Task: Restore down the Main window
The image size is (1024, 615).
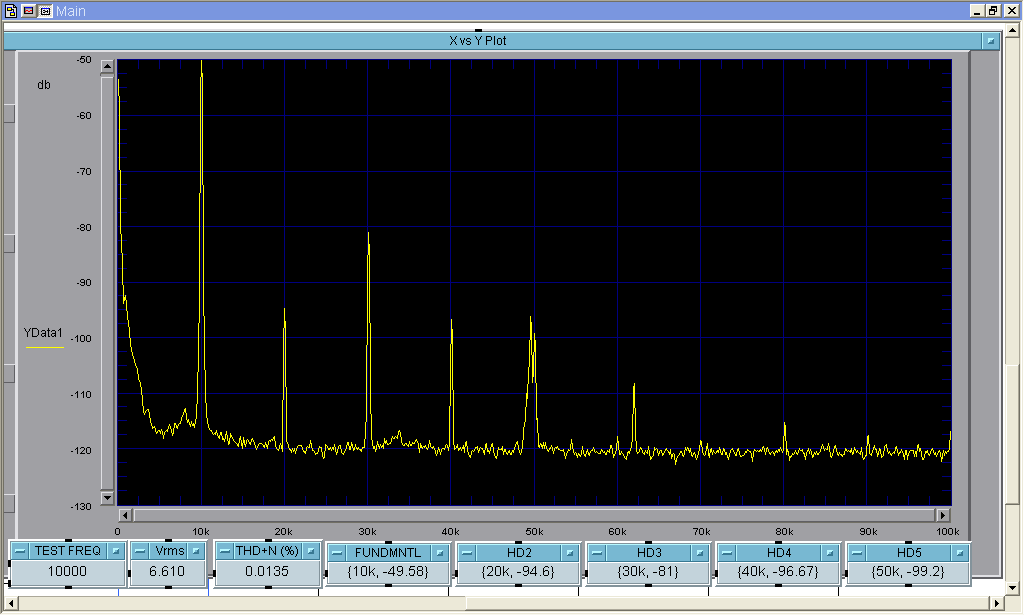Action: tap(993, 10)
